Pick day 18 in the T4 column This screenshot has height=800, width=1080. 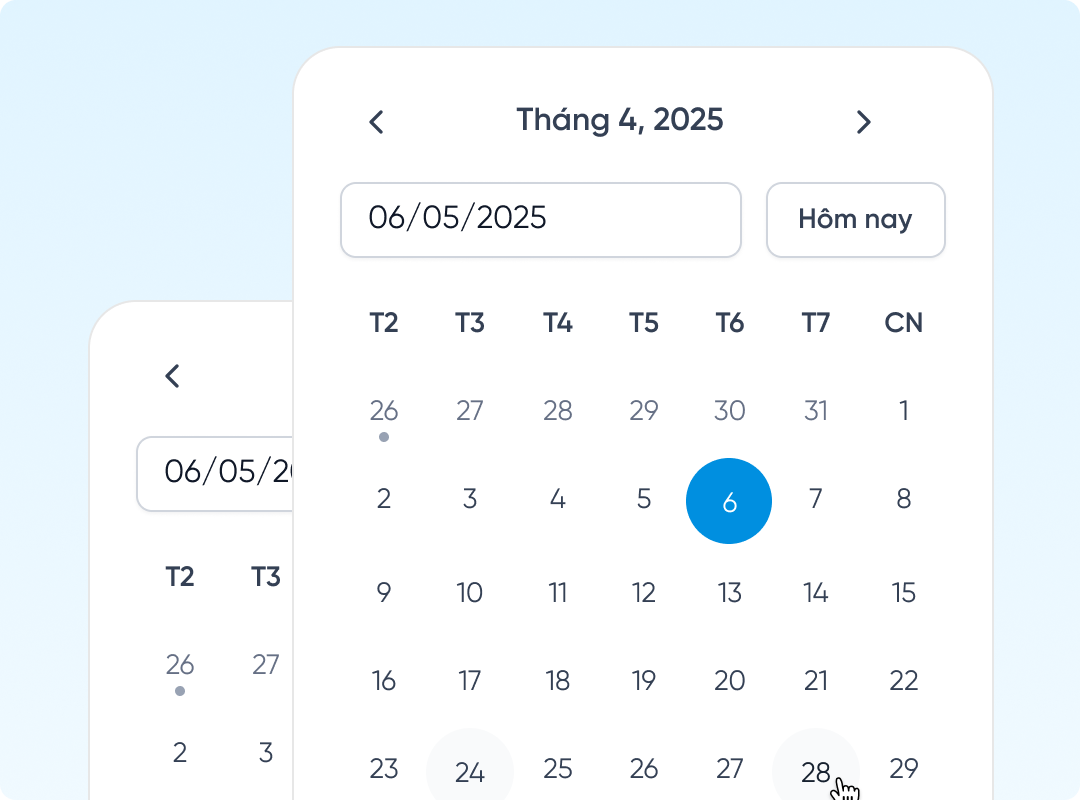click(557, 681)
